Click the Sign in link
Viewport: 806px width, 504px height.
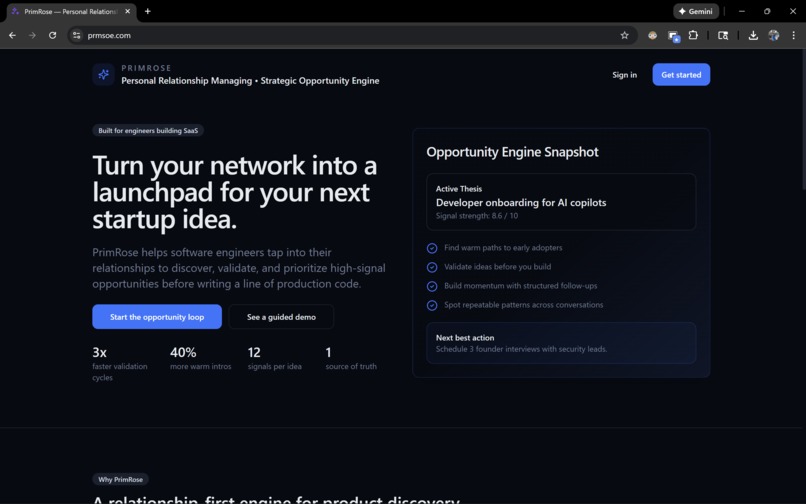coord(624,75)
